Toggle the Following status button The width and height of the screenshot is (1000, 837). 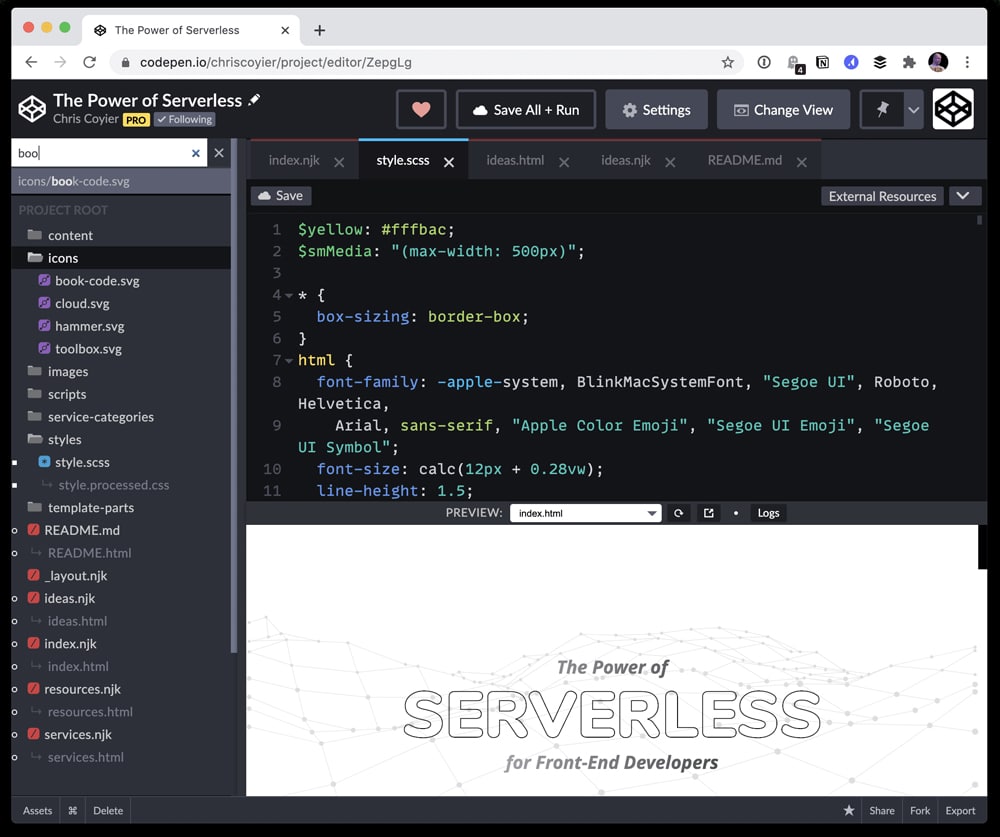[184, 119]
